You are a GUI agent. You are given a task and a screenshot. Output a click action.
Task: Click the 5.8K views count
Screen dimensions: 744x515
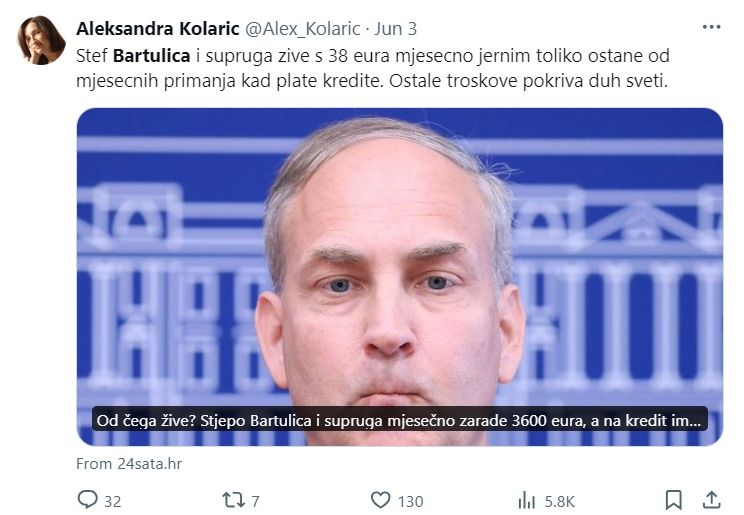coord(559,501)
